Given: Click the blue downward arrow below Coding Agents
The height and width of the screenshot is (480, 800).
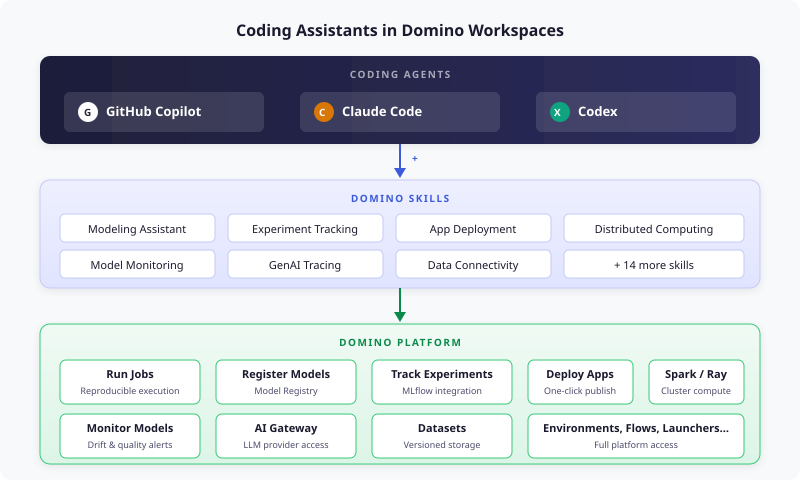Looking at the screenshot, I should [x=400, y=160].
